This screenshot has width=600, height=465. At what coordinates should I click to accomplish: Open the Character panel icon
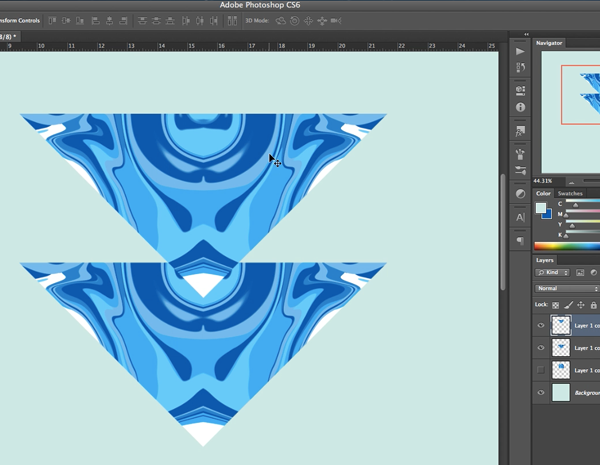(x=520, y=217)
